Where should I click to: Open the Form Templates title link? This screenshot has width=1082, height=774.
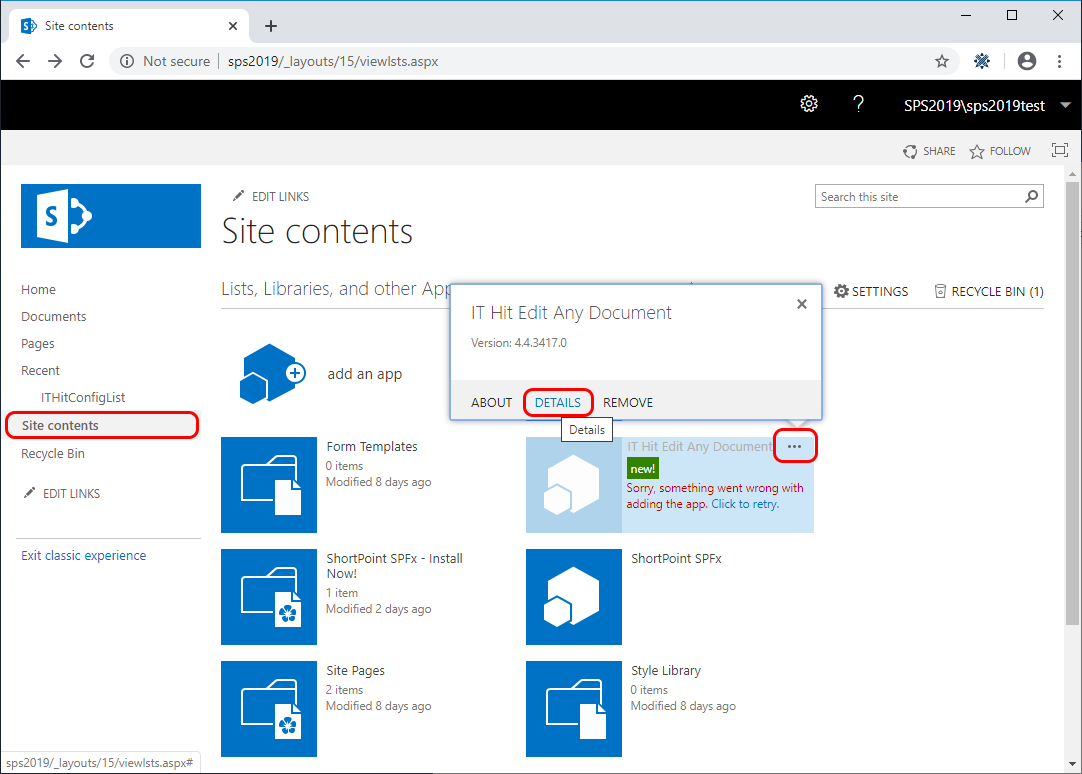pos(372,446)
